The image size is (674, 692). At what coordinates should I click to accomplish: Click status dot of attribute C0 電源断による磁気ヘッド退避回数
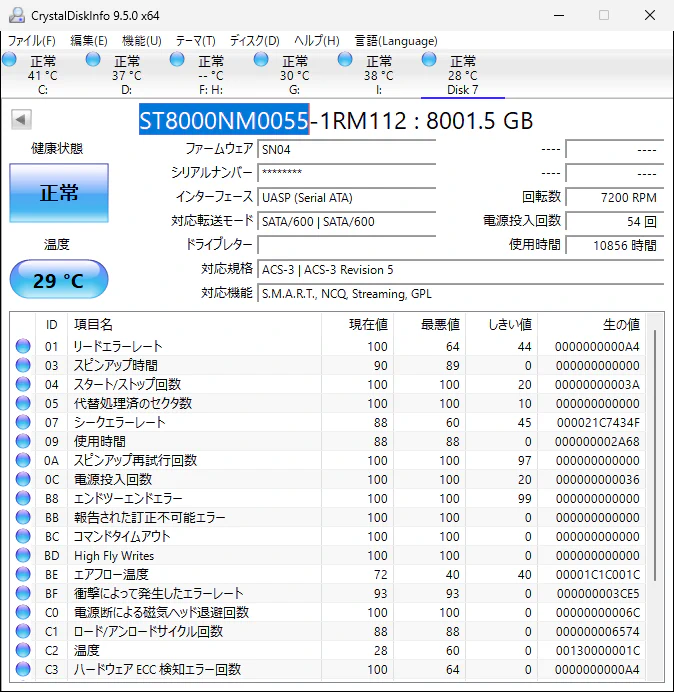[x=23, y=612]
